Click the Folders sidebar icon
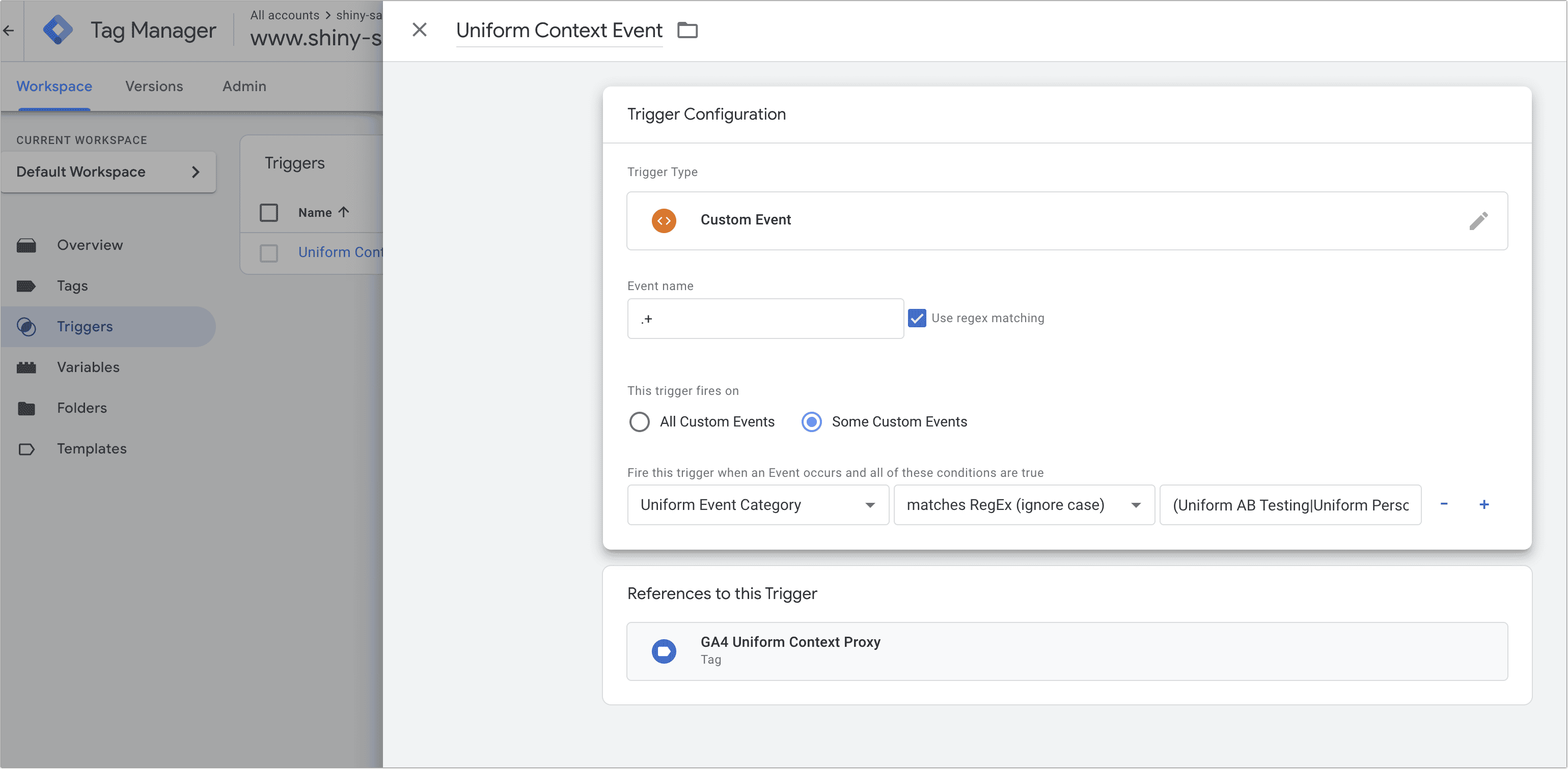Image resolution: width=1568 pixels, height=769 pixels. (26, 408)
